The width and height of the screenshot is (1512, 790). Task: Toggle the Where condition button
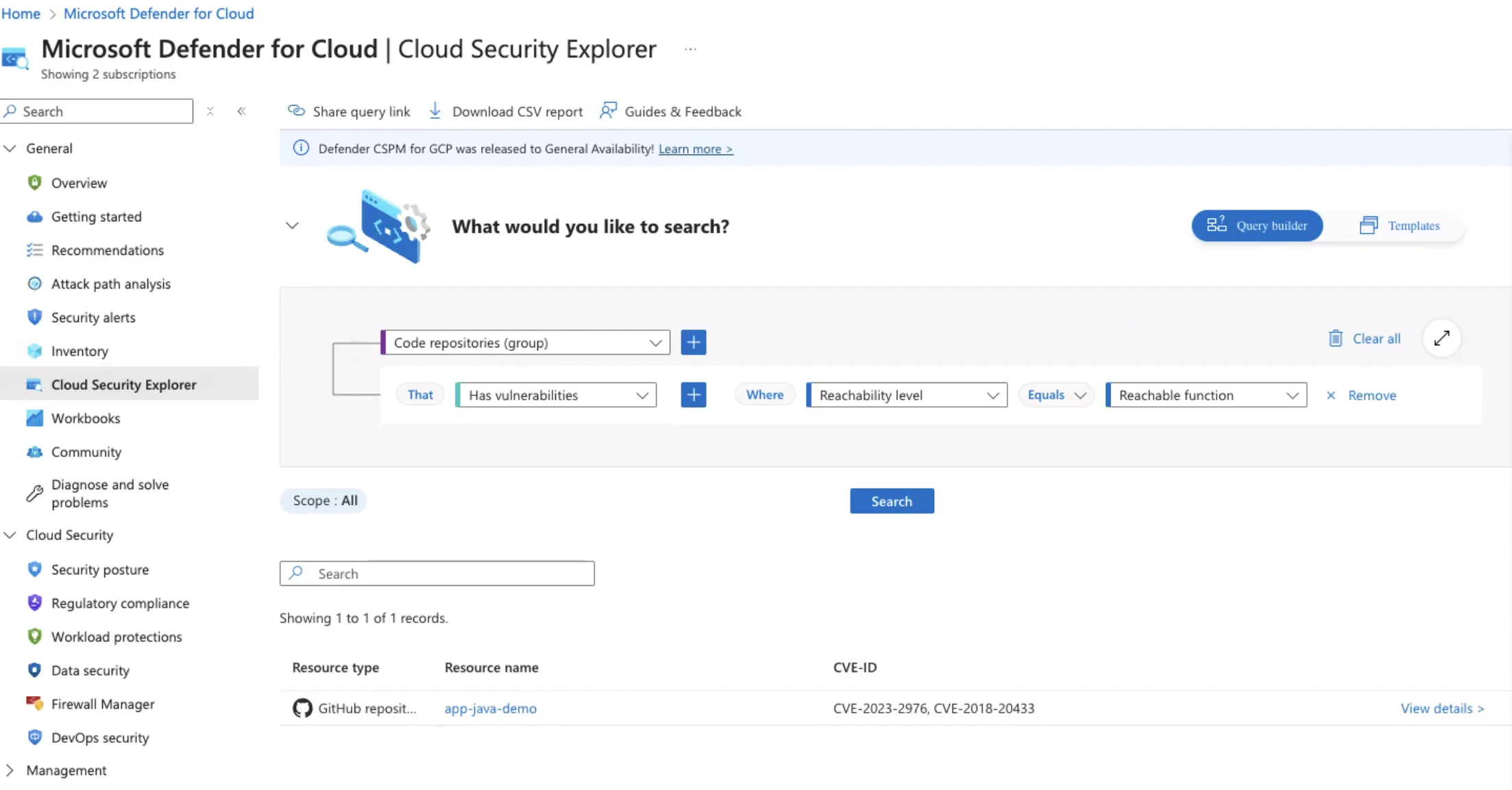coord(764,395)
